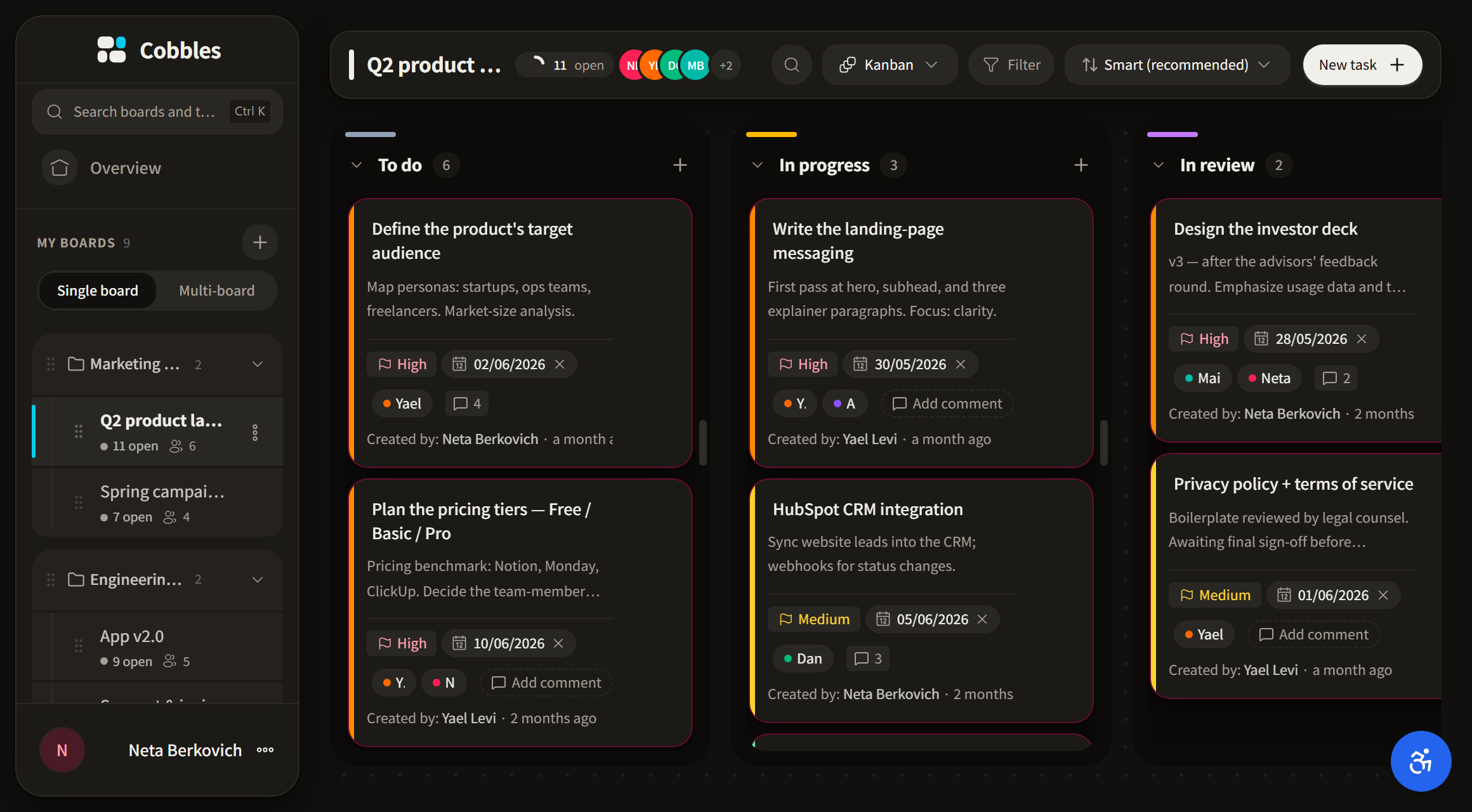Click the In progress column scrollbar
Screen dimensions: 1472x812
(1104, 442)
